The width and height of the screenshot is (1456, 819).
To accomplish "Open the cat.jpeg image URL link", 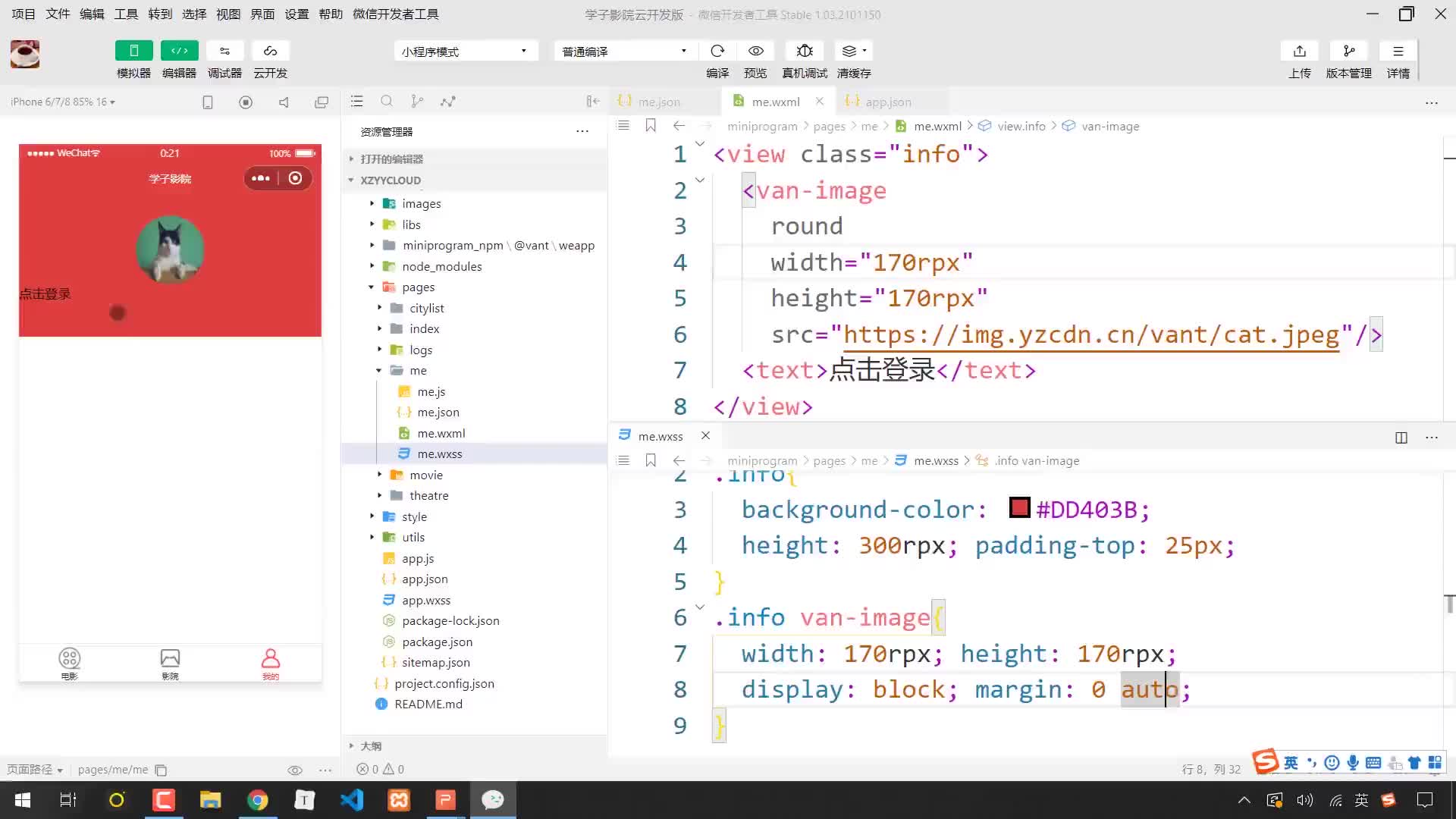I will 1091,334.
